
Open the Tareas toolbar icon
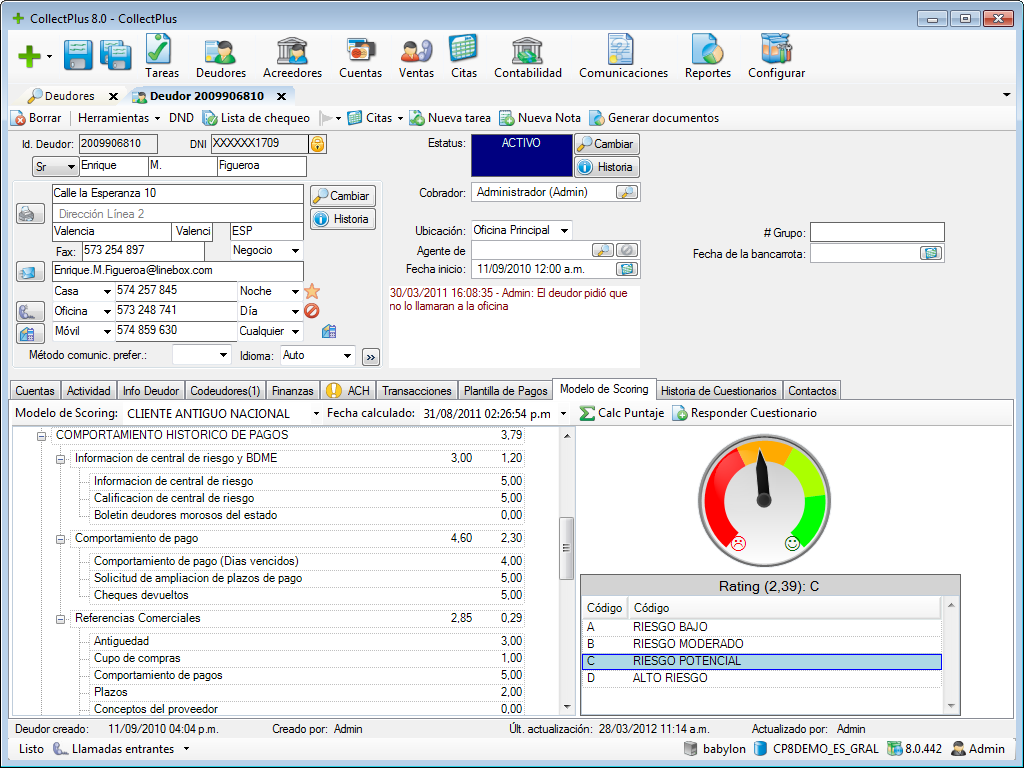pyautogui.click(x=161, y=56)
